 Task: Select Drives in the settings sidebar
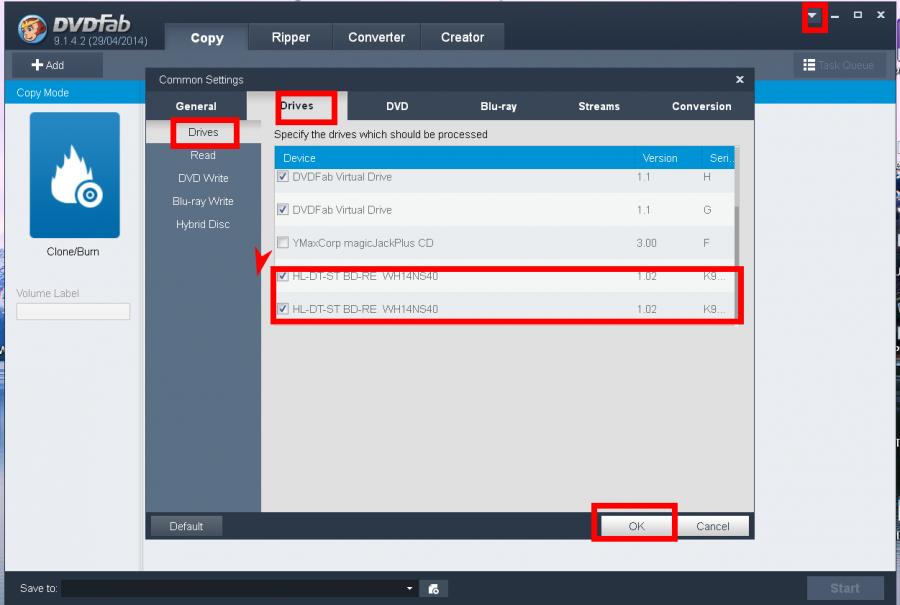203,132
